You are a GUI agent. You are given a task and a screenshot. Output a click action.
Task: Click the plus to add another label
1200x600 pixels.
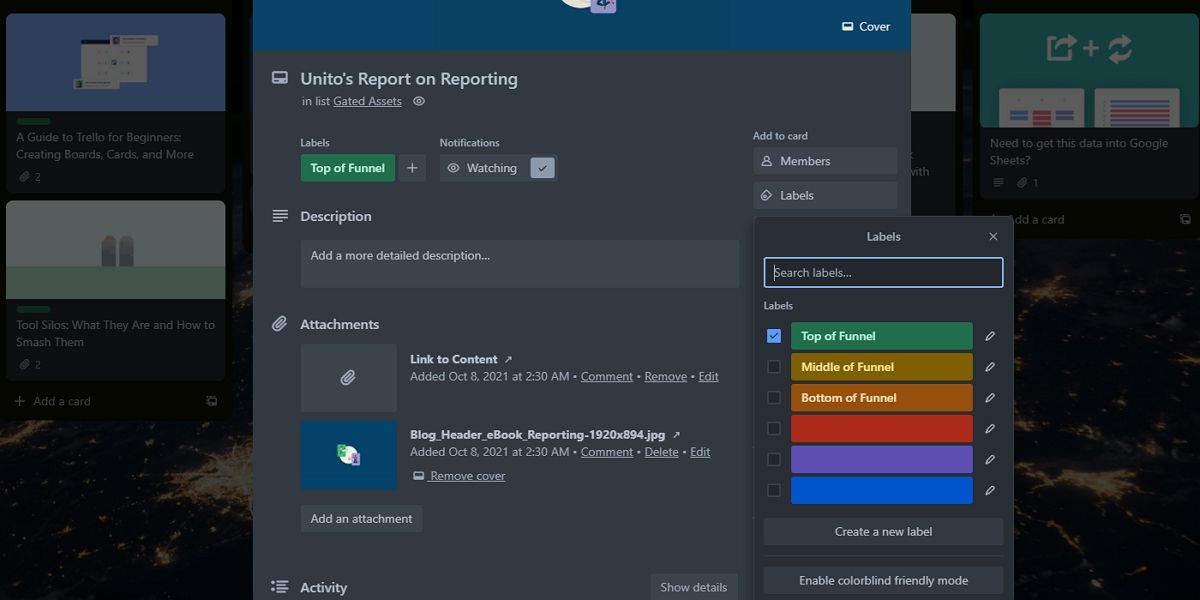point(412,168)
